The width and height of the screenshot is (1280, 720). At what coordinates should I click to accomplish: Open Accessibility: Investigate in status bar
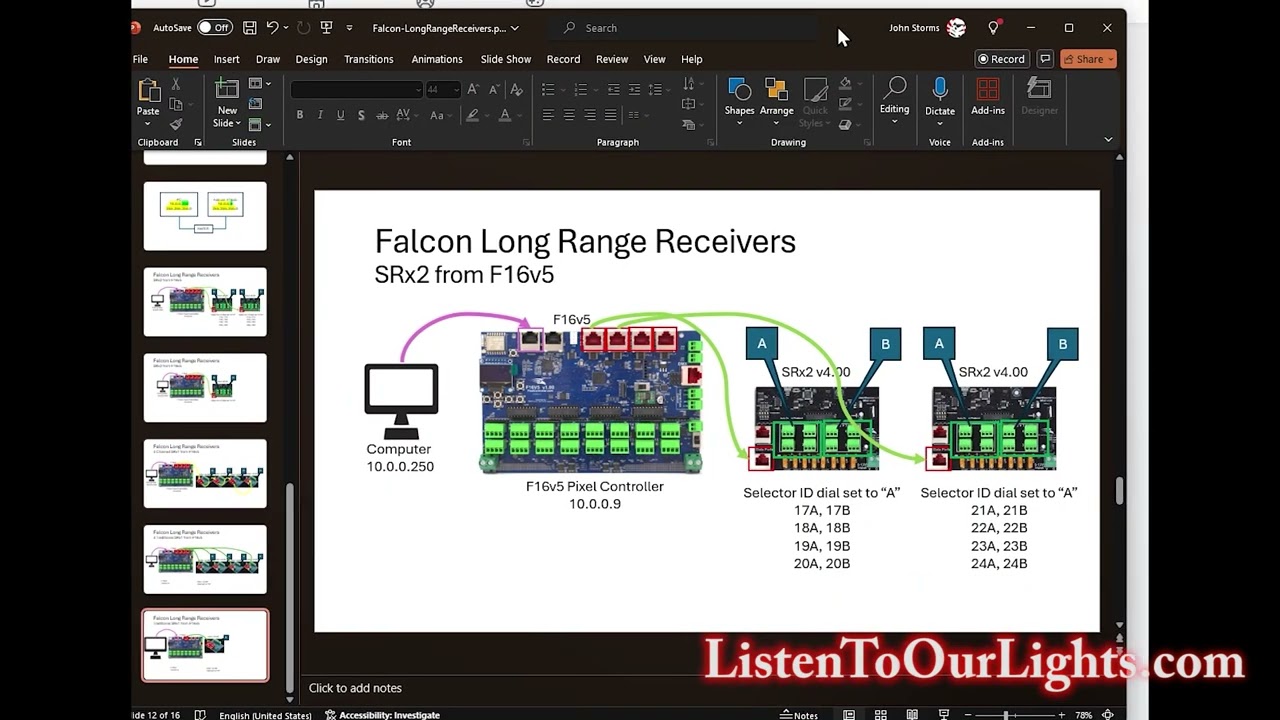pyautogui.click(x=383, y=715)
